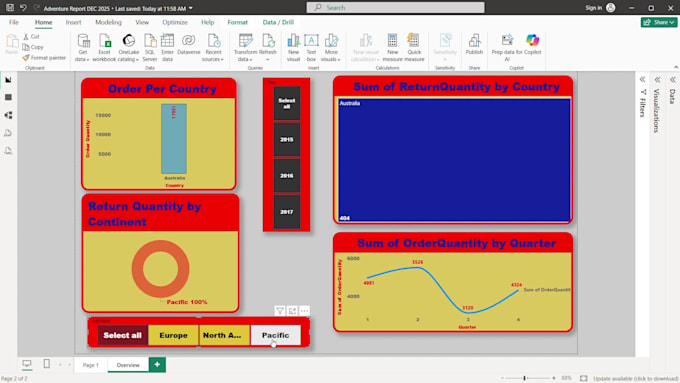
Task: Toggle the continent slicer Select all
Action: pos(122,335)
